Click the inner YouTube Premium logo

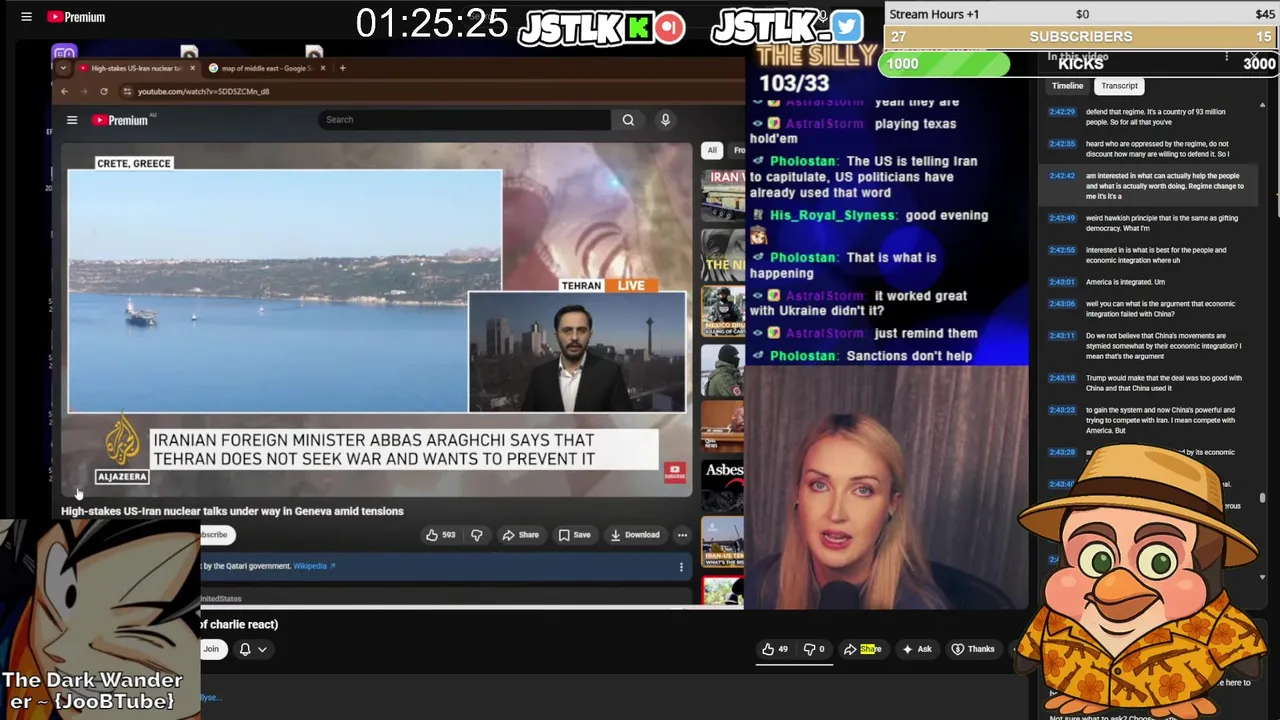121,120
